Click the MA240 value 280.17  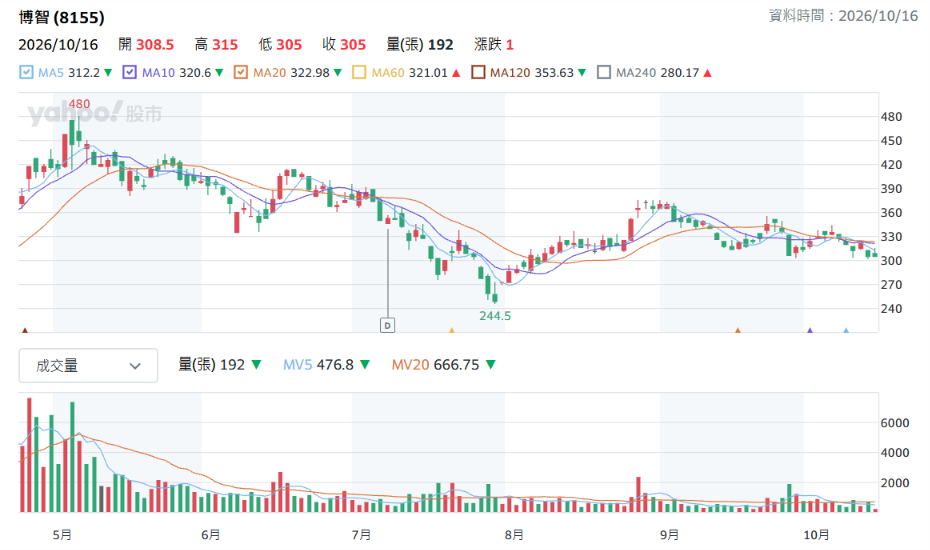[680, 72]
